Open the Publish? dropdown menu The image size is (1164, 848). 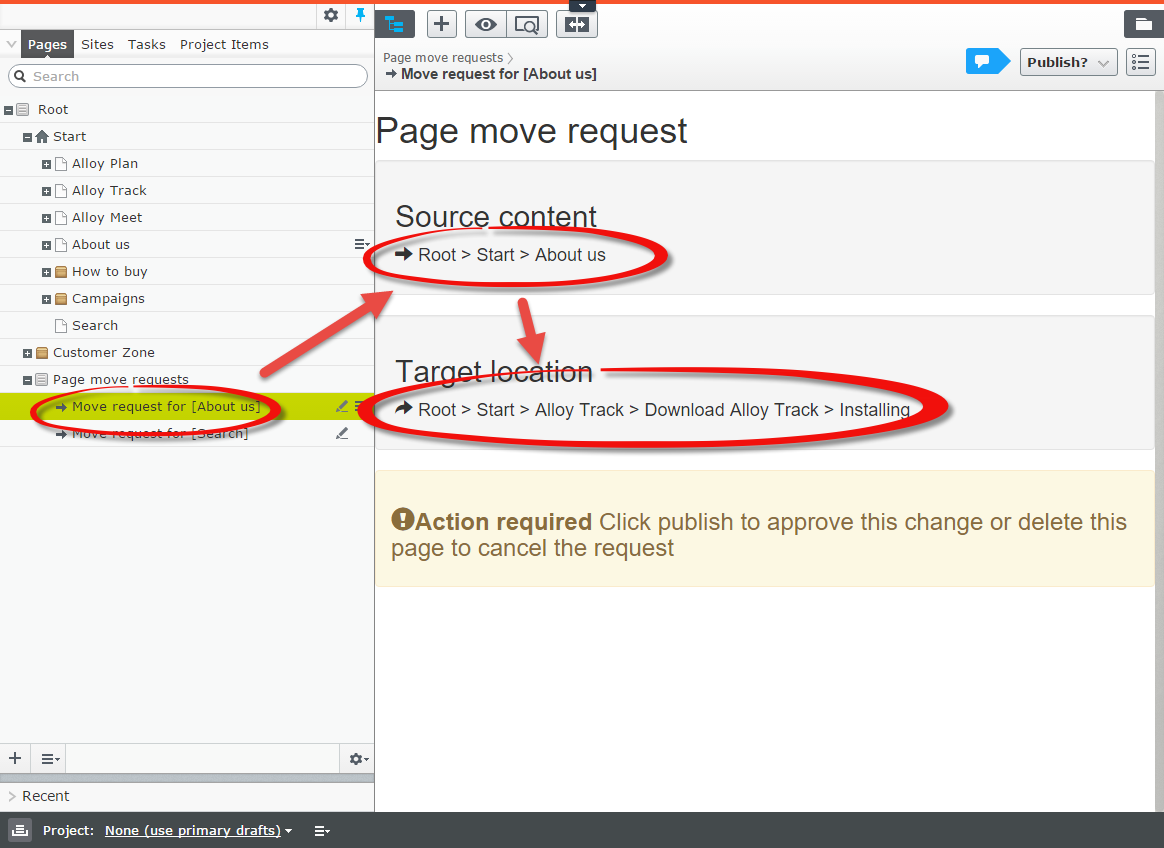(1068, 62)
